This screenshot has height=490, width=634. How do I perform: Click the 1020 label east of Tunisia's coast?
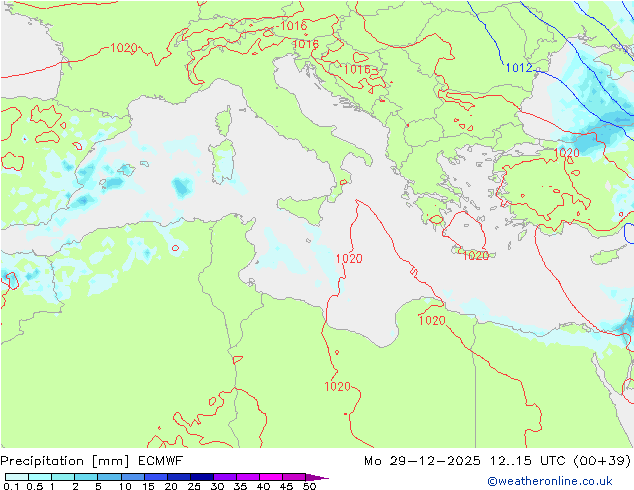(349, 258)
